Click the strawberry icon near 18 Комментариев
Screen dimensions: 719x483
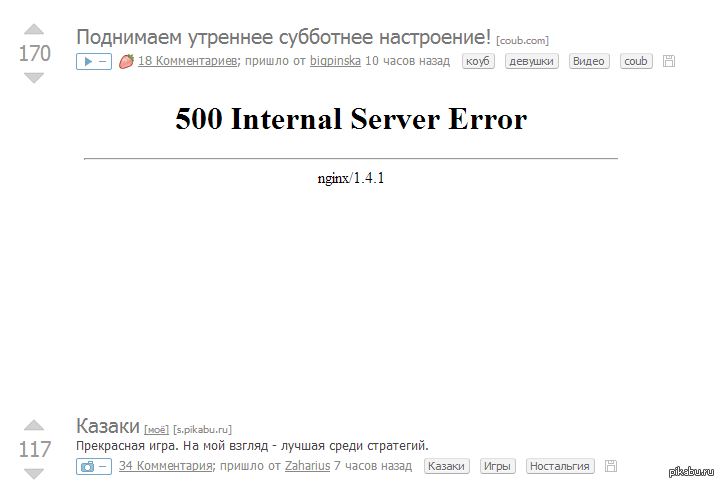[126, 61]
